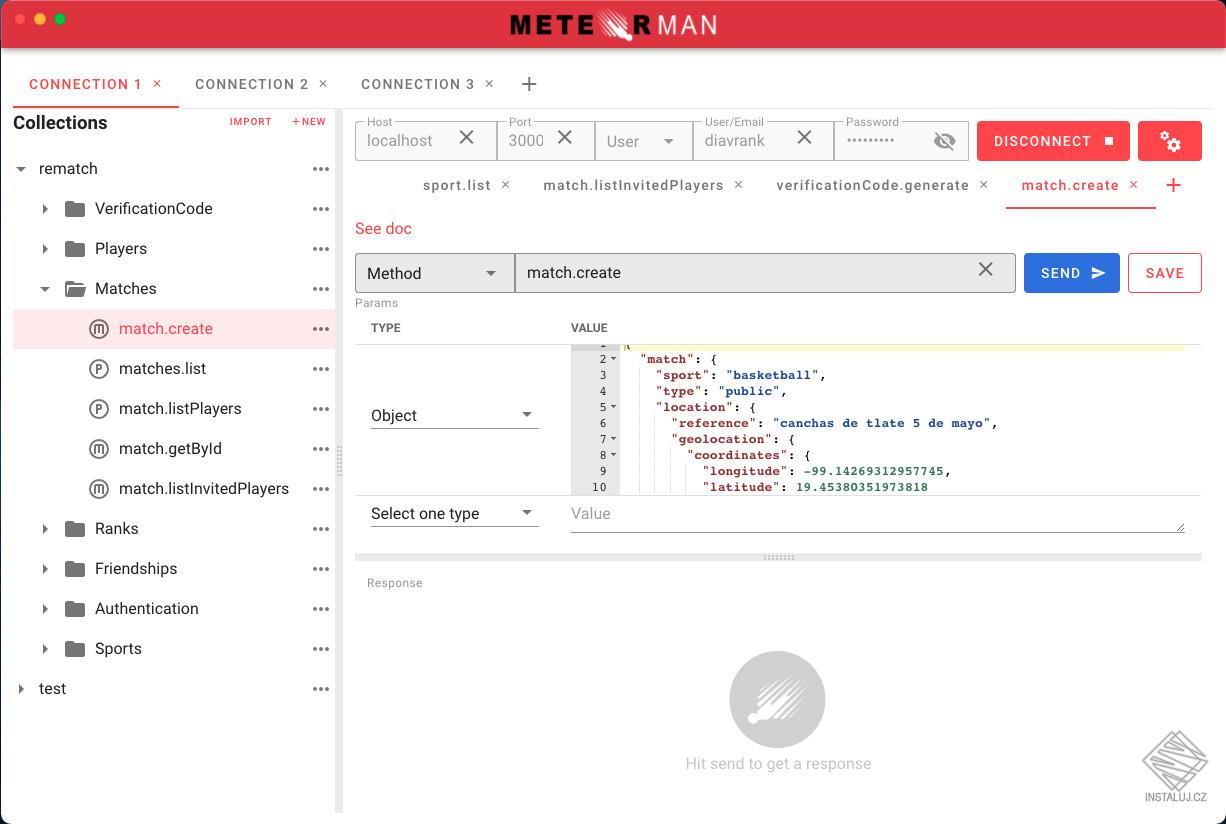This screenshot has height=824, width=1226.
Task: Open the sport.list request tab
Action: point(457,185)
